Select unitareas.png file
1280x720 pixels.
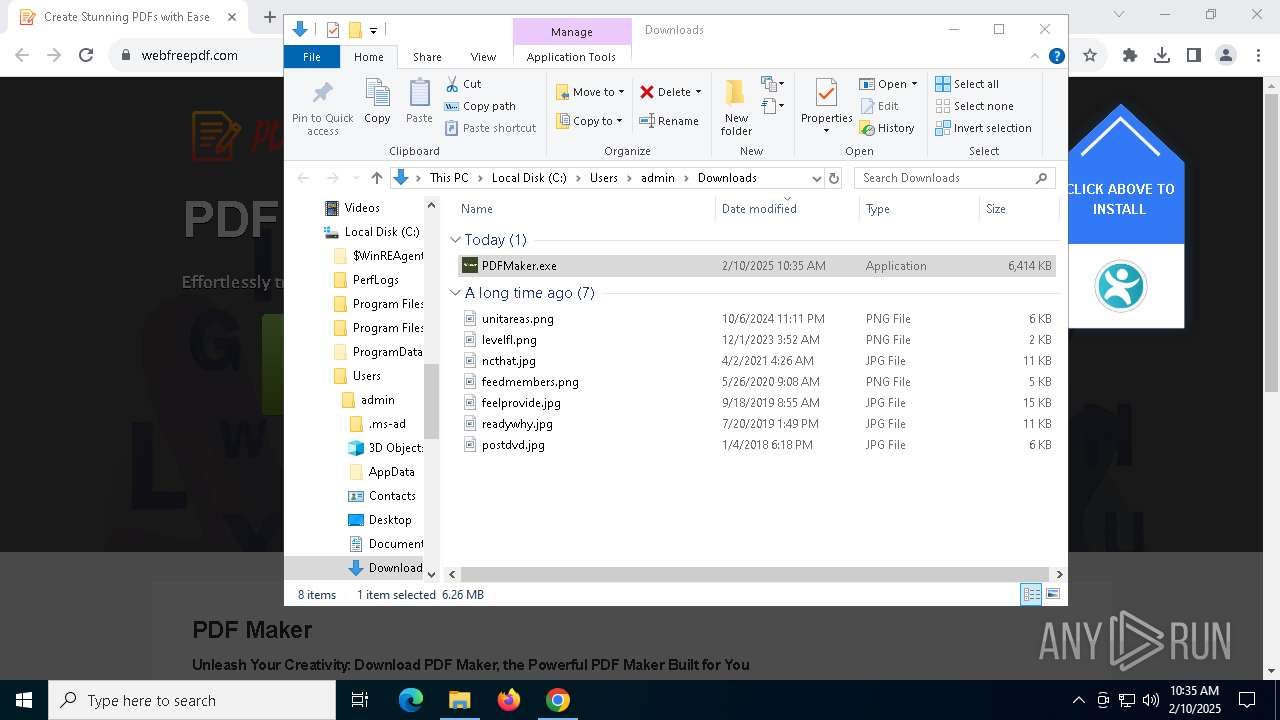(756, 319)
